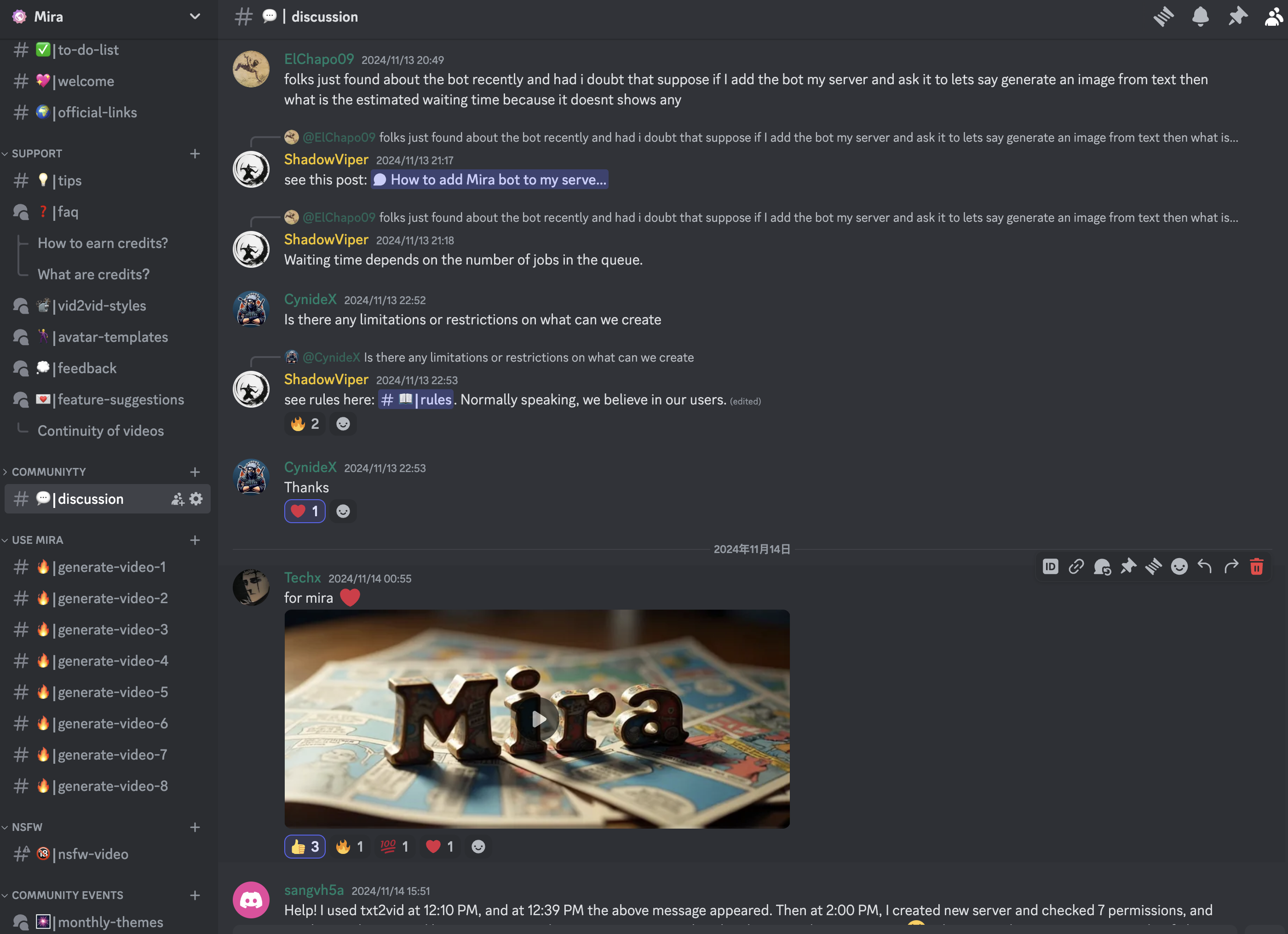Copy message ID from hover toolbar
The image size is (1288, 934).
pos(1050,566)
